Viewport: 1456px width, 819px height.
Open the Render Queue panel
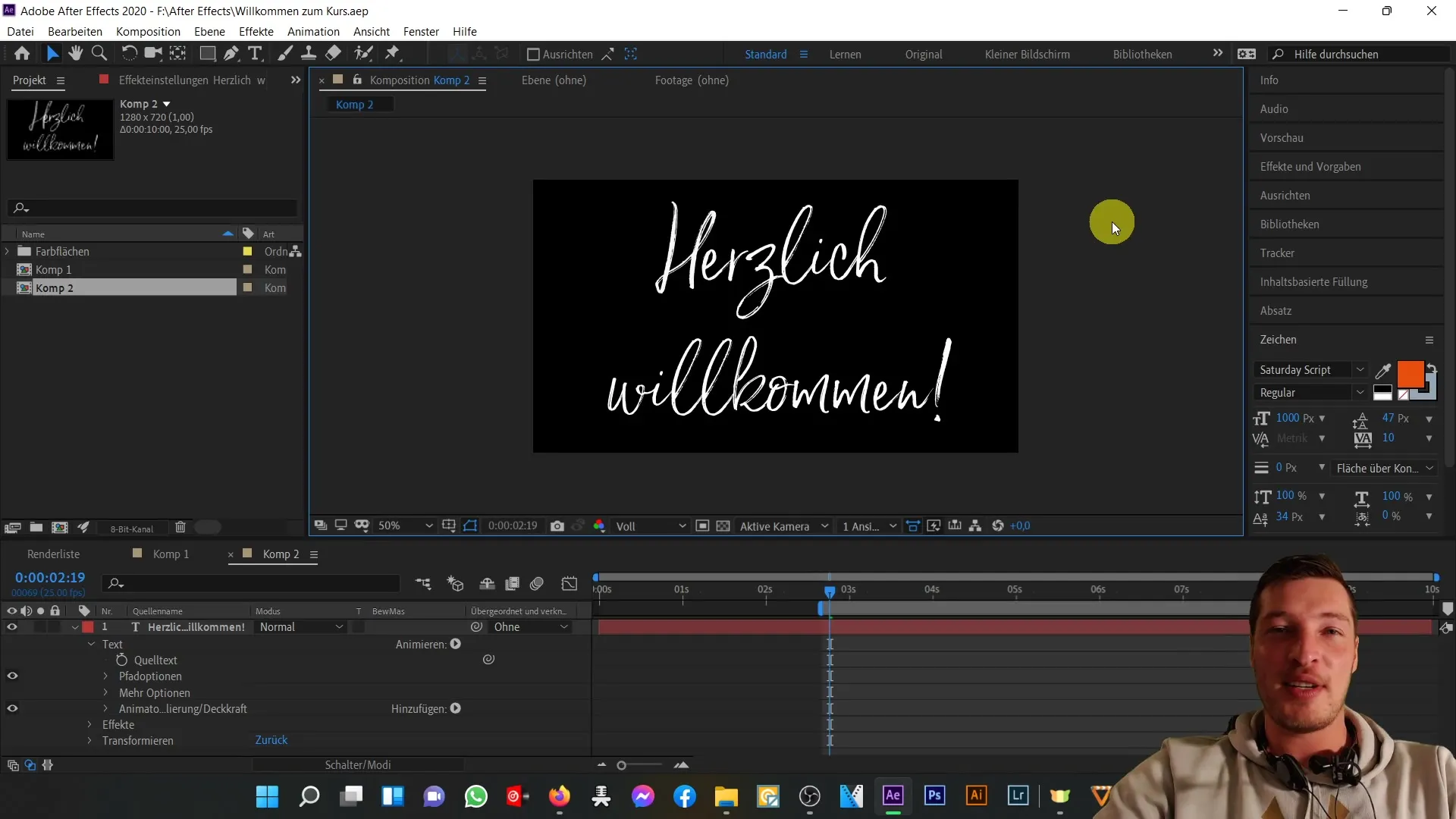[54, 553]
